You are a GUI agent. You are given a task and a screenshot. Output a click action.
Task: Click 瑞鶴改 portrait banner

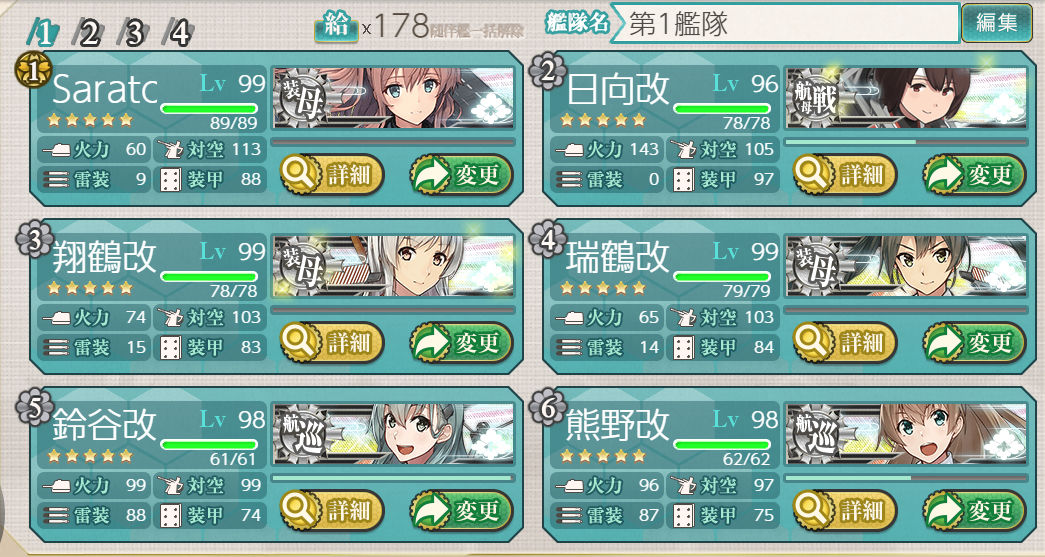click(906, 266)
